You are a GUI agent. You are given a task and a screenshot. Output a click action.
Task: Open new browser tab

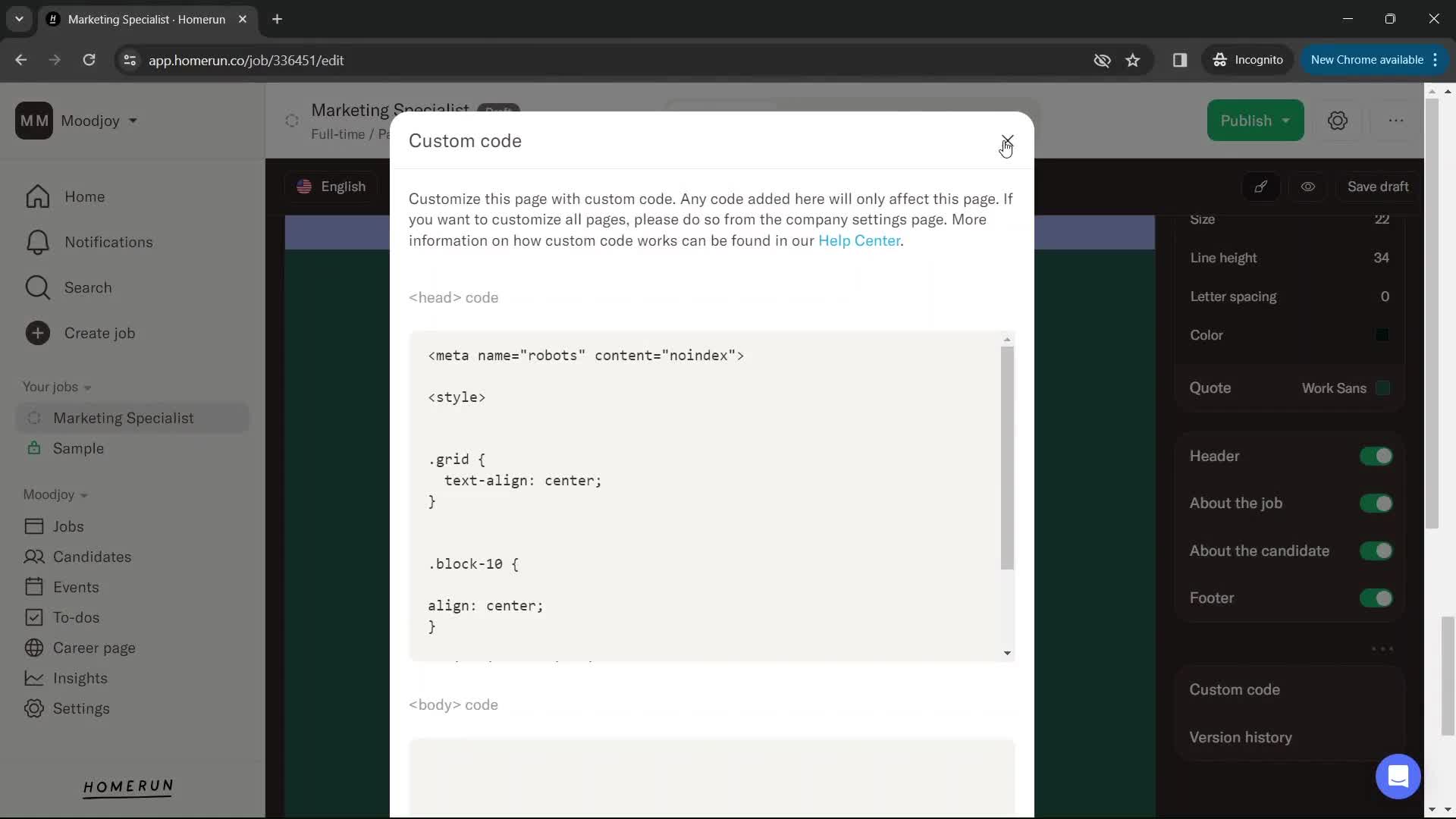277,19
